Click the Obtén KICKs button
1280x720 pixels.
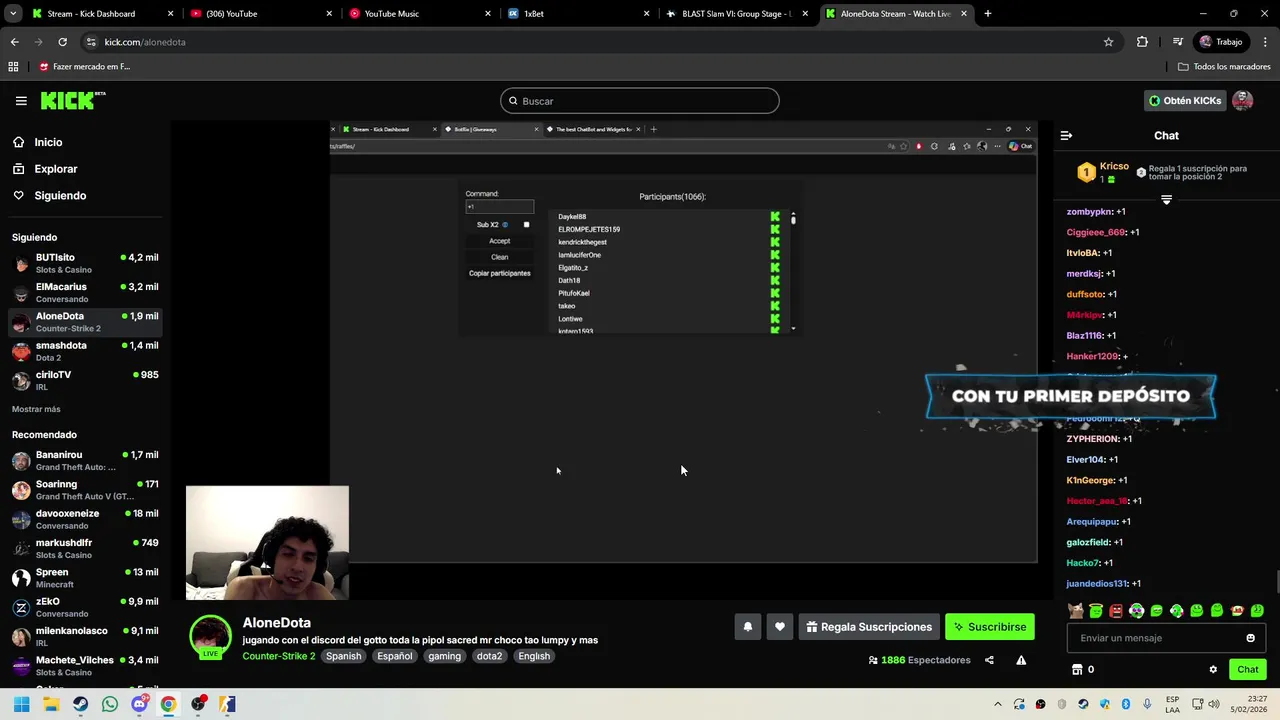tap(1185, 101)
